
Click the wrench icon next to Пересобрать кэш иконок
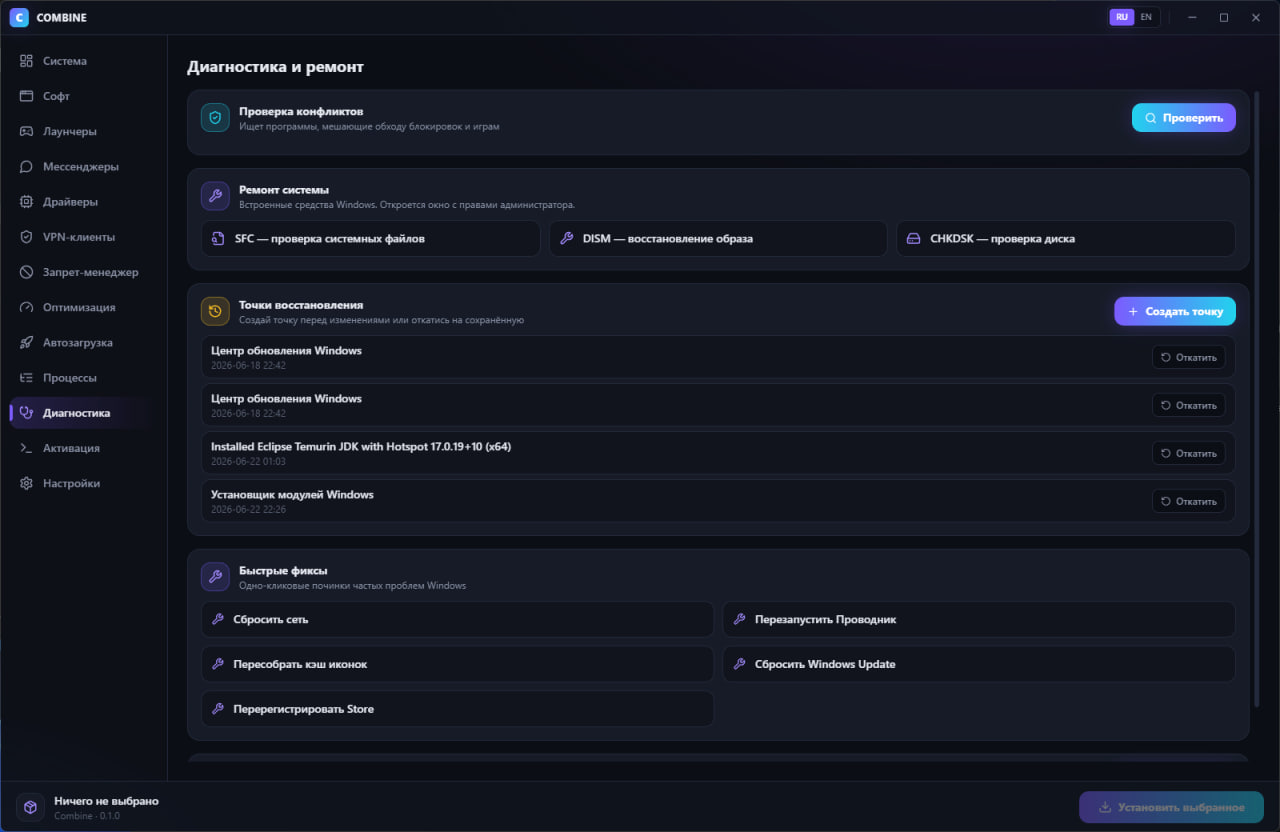click(x=217, y=664)
